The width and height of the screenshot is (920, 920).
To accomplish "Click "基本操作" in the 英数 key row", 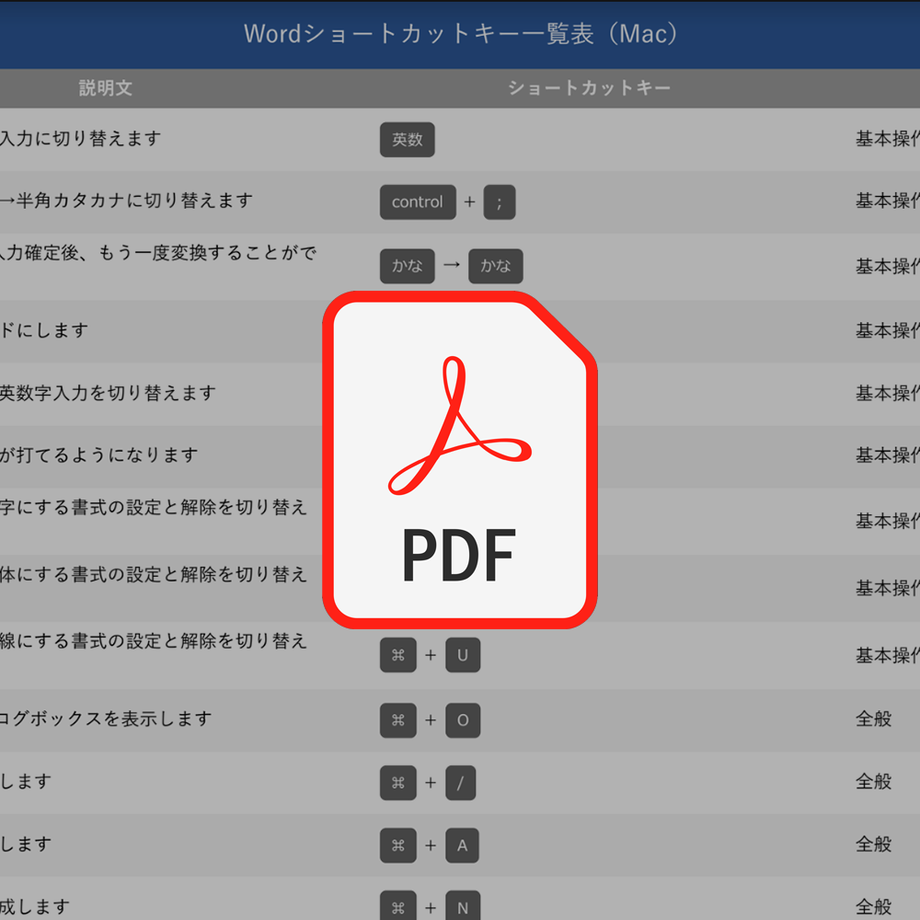I will pyautogui.click(x=888, y=138).
